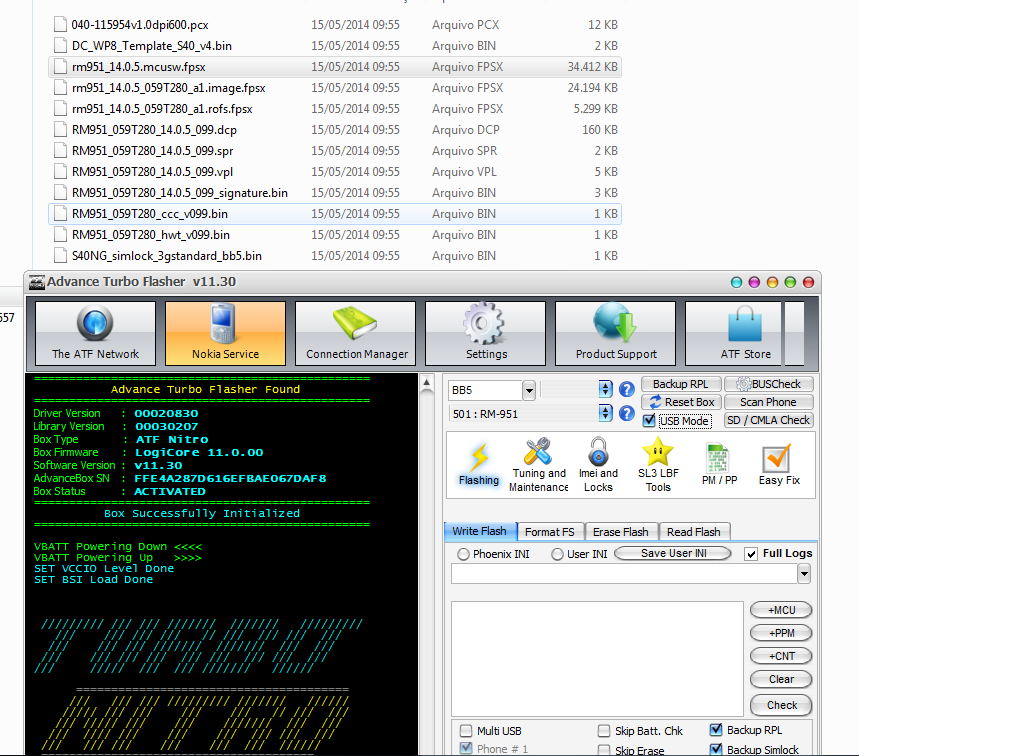The image size is (1017, 756).
Task: Select the Easy Fix tool
Action: pos(778,465)
